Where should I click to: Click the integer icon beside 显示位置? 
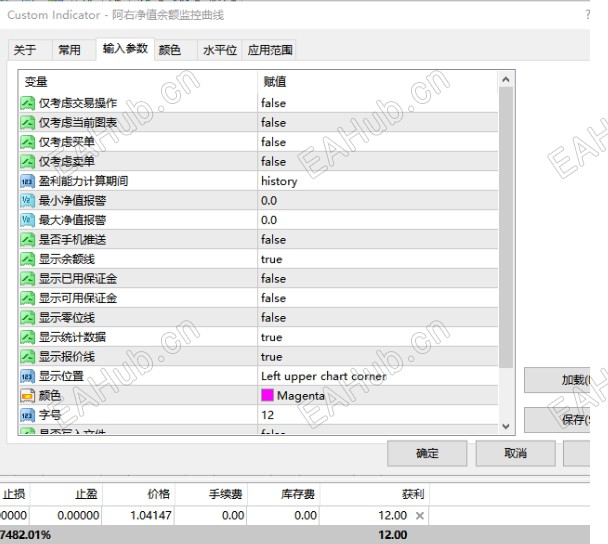(x=28, y=376)
